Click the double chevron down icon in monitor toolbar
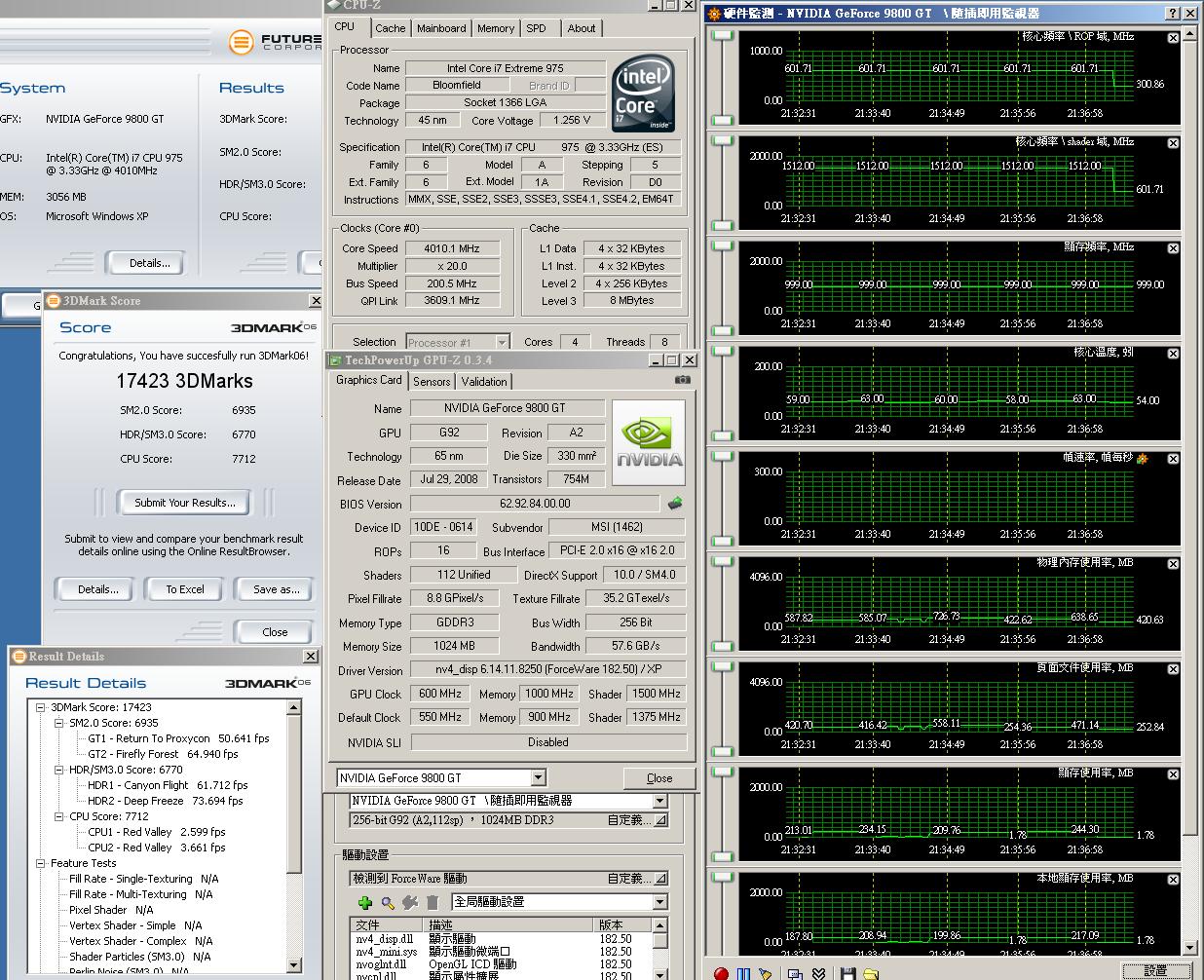The height and width of the screenshot is (980, 1204). coord(818,972)
